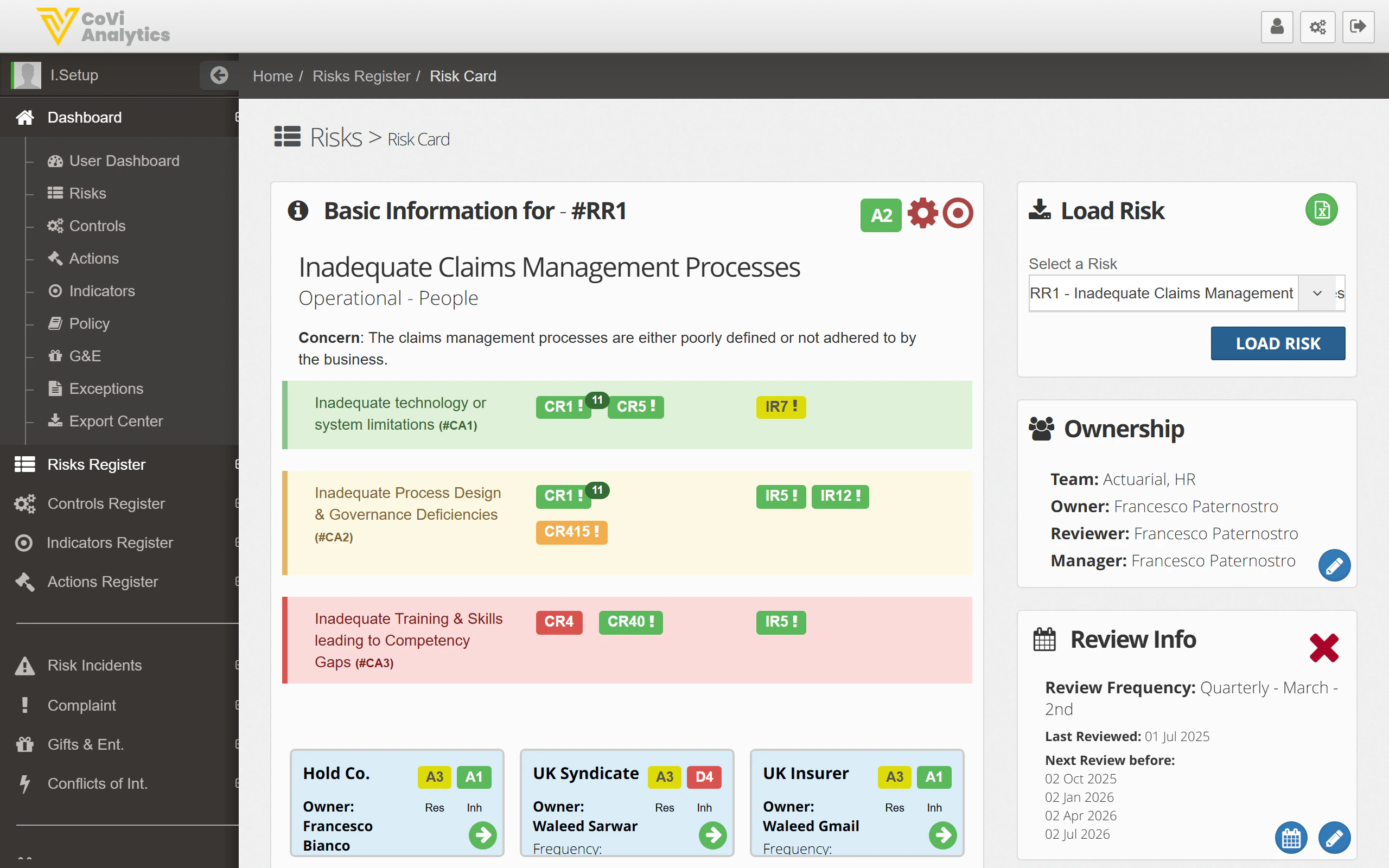1389x868 pixels.
Task: Open the Review Info calendar icon
Action: point(1291,838)
